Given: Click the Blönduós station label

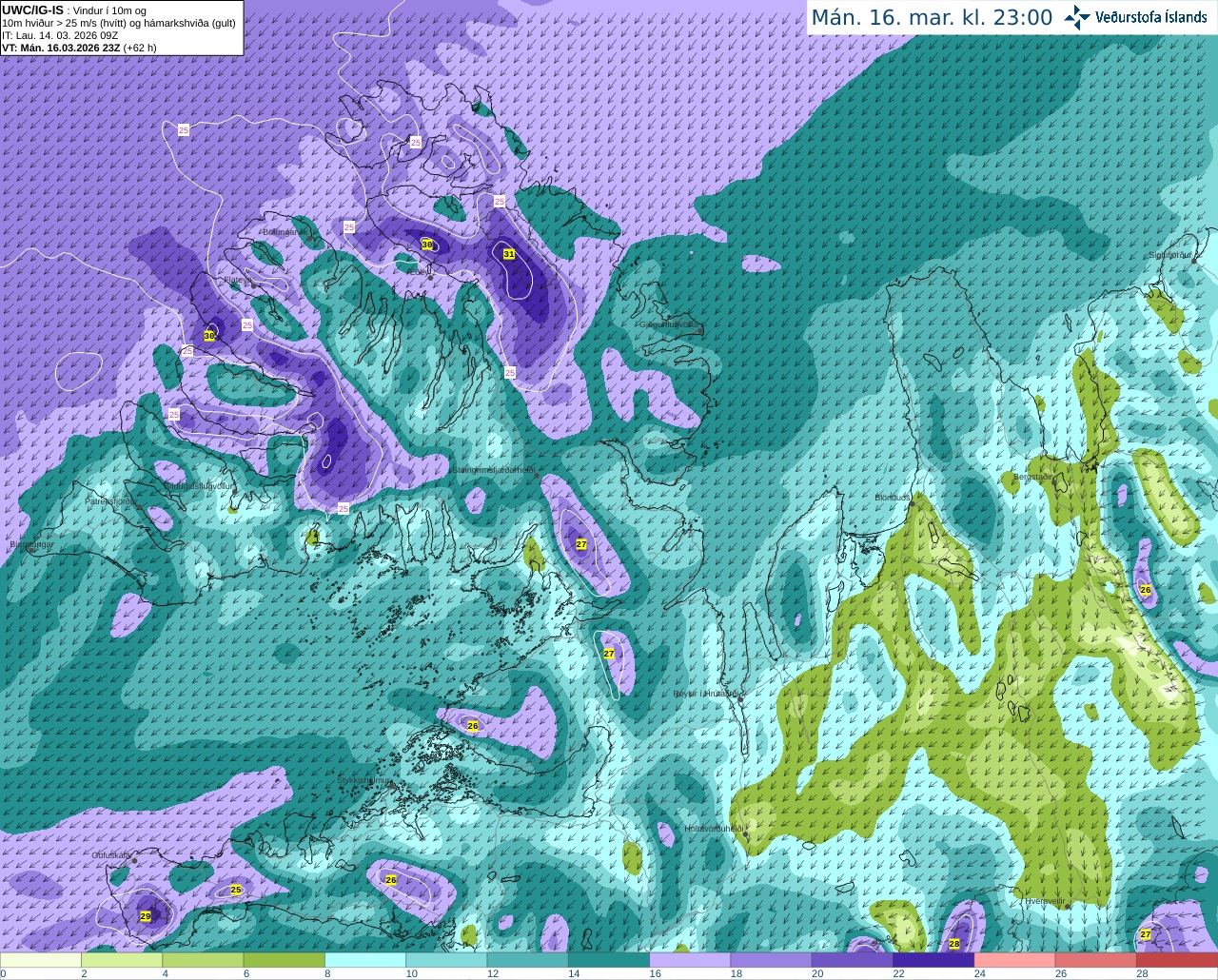Looking at the screenshot, I should 893,498.
